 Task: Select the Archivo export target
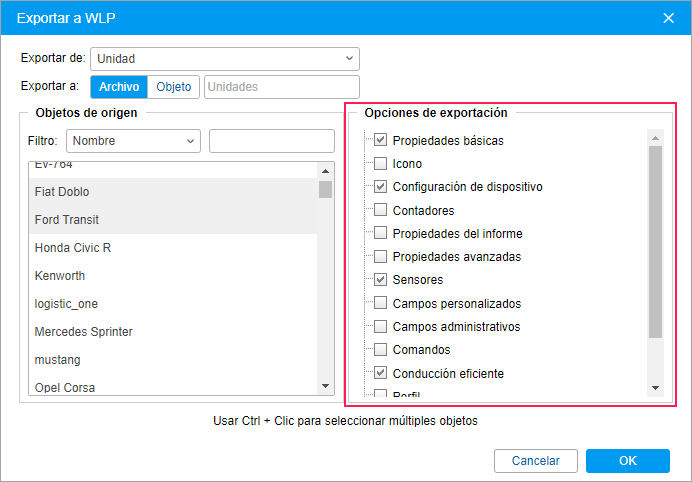pyautogui.click(x=119, y=87)
